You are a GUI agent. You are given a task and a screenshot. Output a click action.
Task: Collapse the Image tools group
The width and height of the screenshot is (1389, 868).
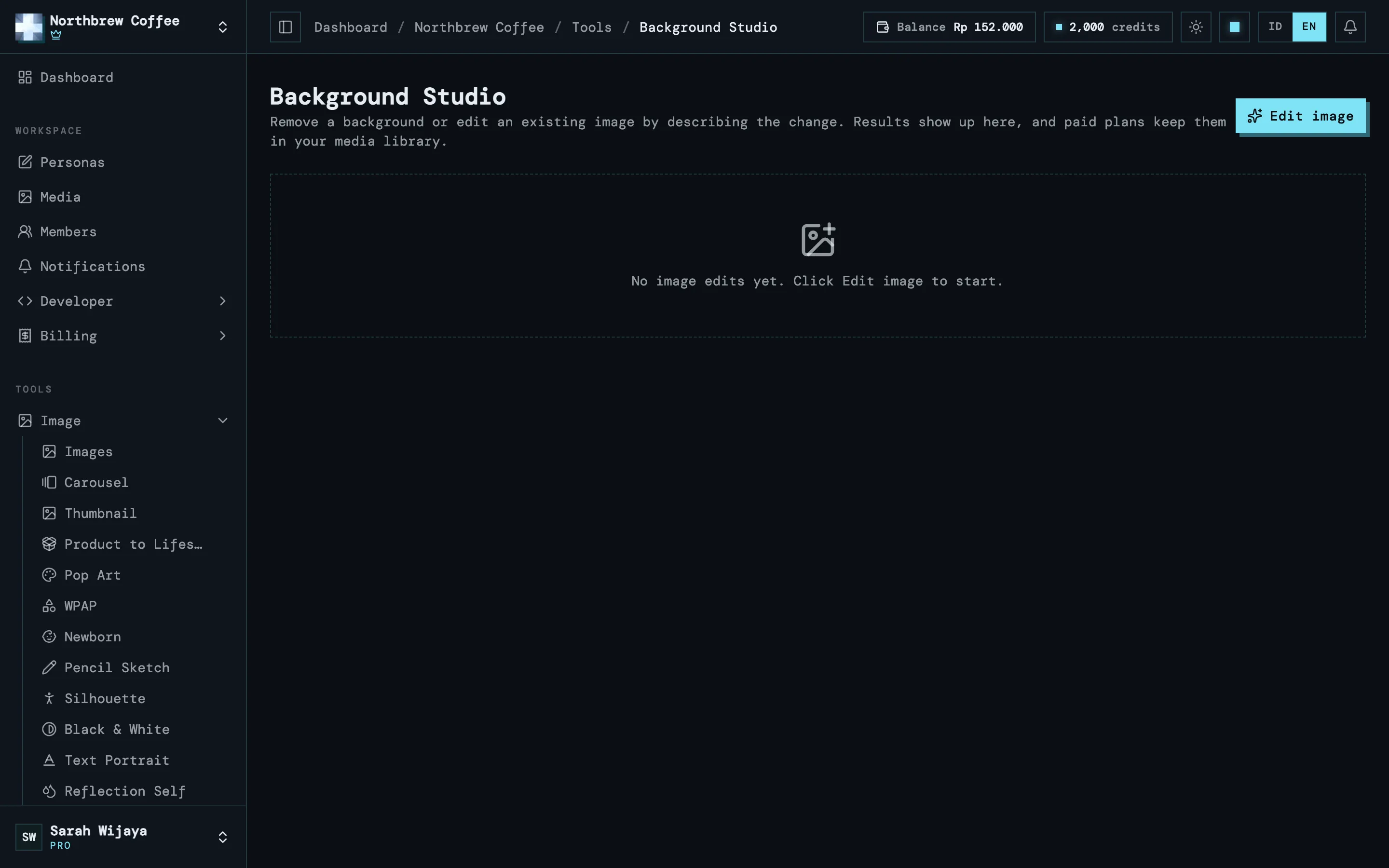tap(123, 421)
